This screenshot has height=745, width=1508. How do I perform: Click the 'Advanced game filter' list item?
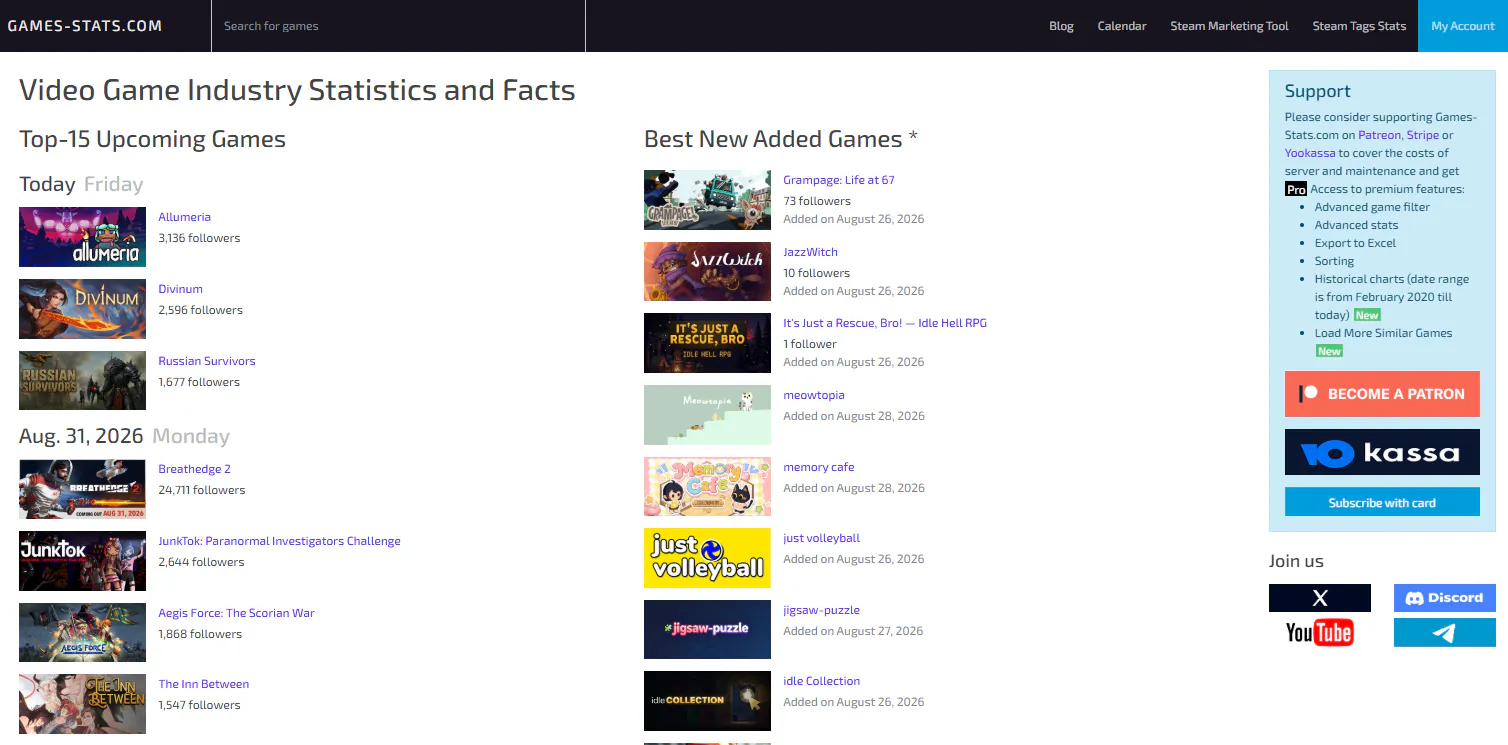(1372, 207)
